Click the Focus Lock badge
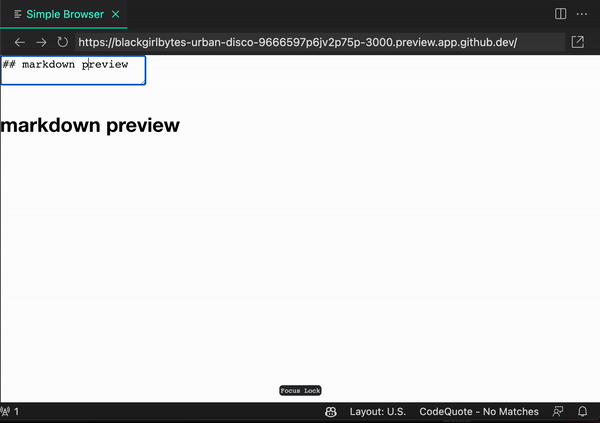The width and height of the screenshot is (600, 423). click(x=300, y=390)
